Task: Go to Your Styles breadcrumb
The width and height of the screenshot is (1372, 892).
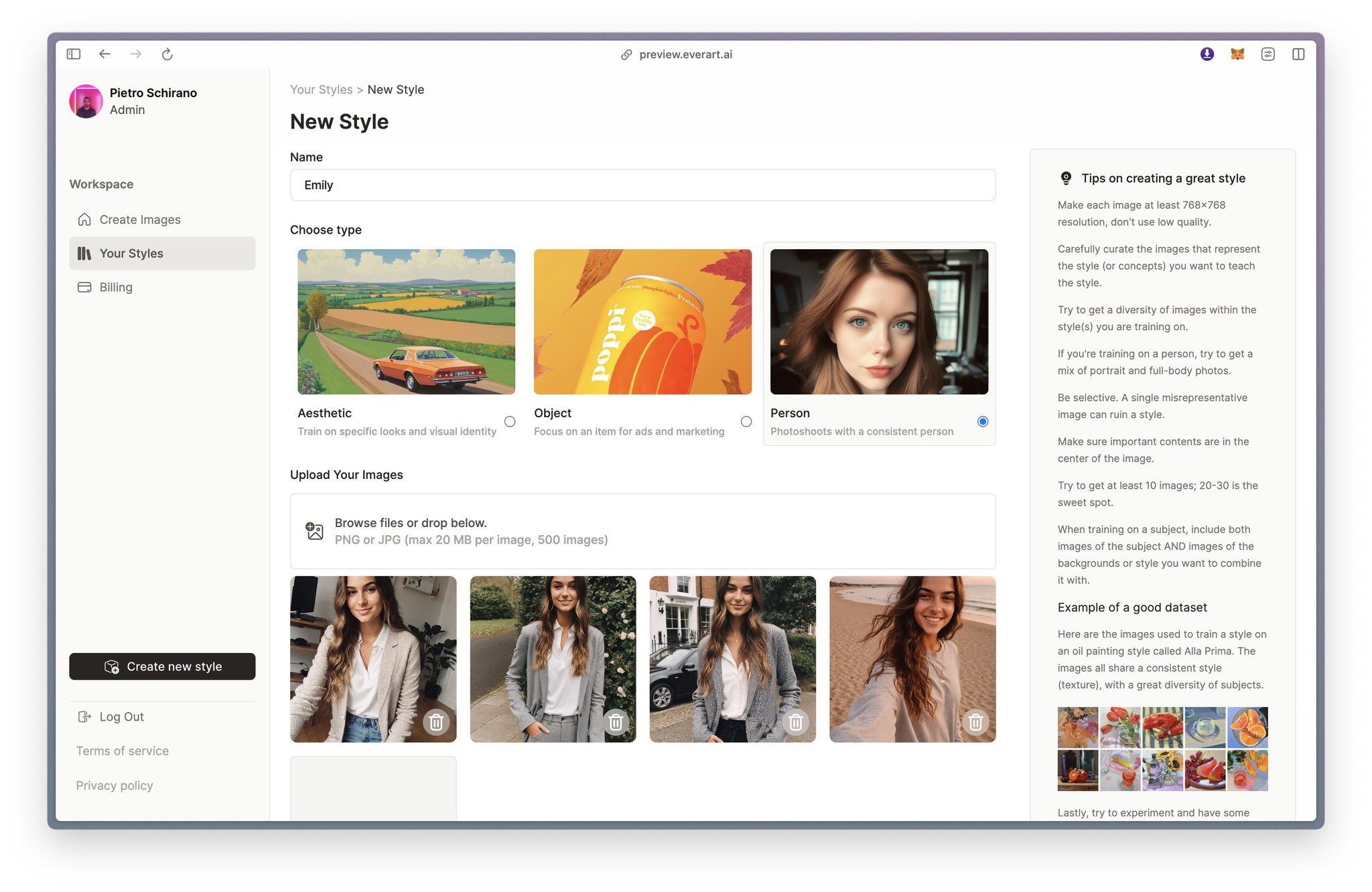Action: [x=322, y=90]
